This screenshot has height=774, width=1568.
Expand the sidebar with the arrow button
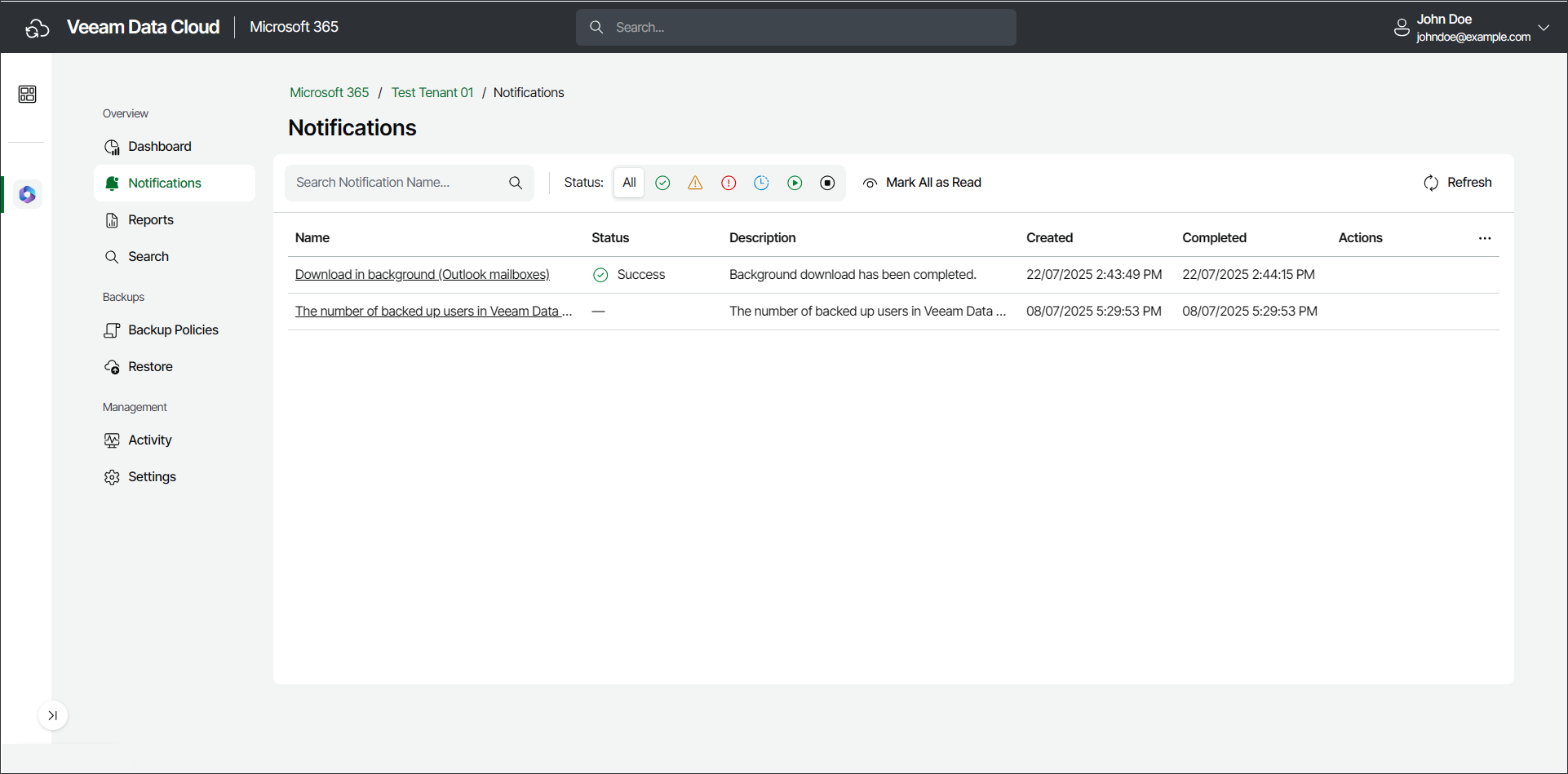(53, 716)
